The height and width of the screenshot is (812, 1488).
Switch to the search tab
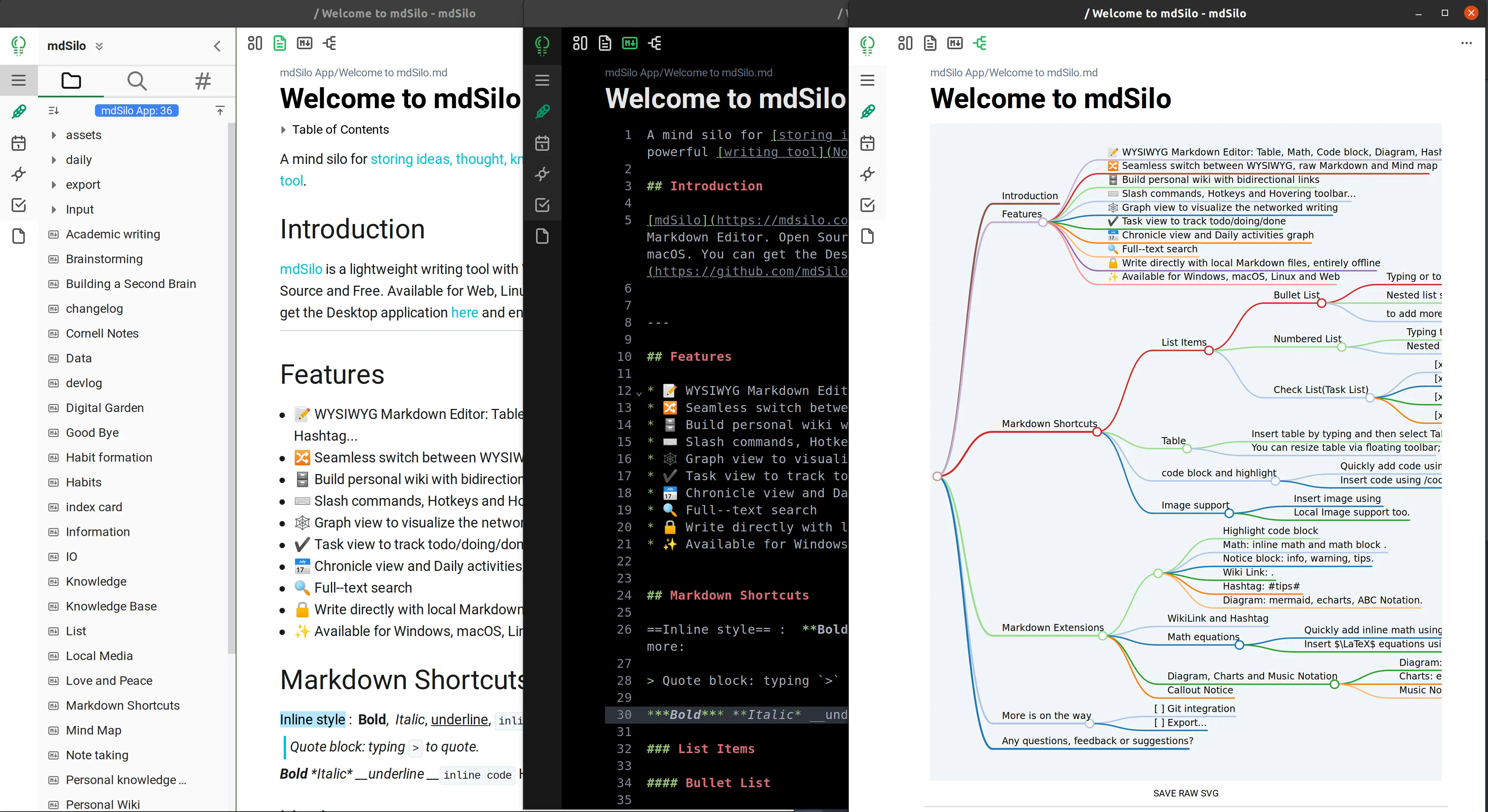pyautogui.click(x=136, y=81)
